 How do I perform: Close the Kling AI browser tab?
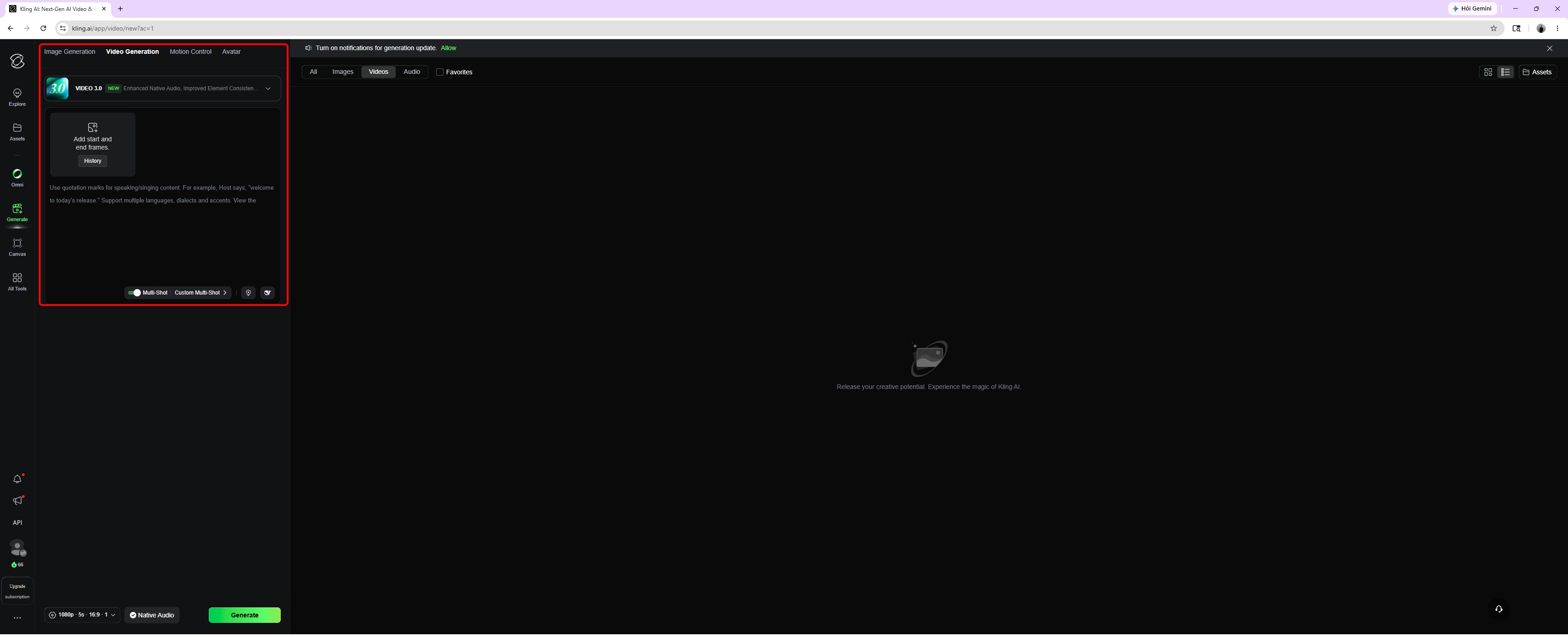coord(104,9)
